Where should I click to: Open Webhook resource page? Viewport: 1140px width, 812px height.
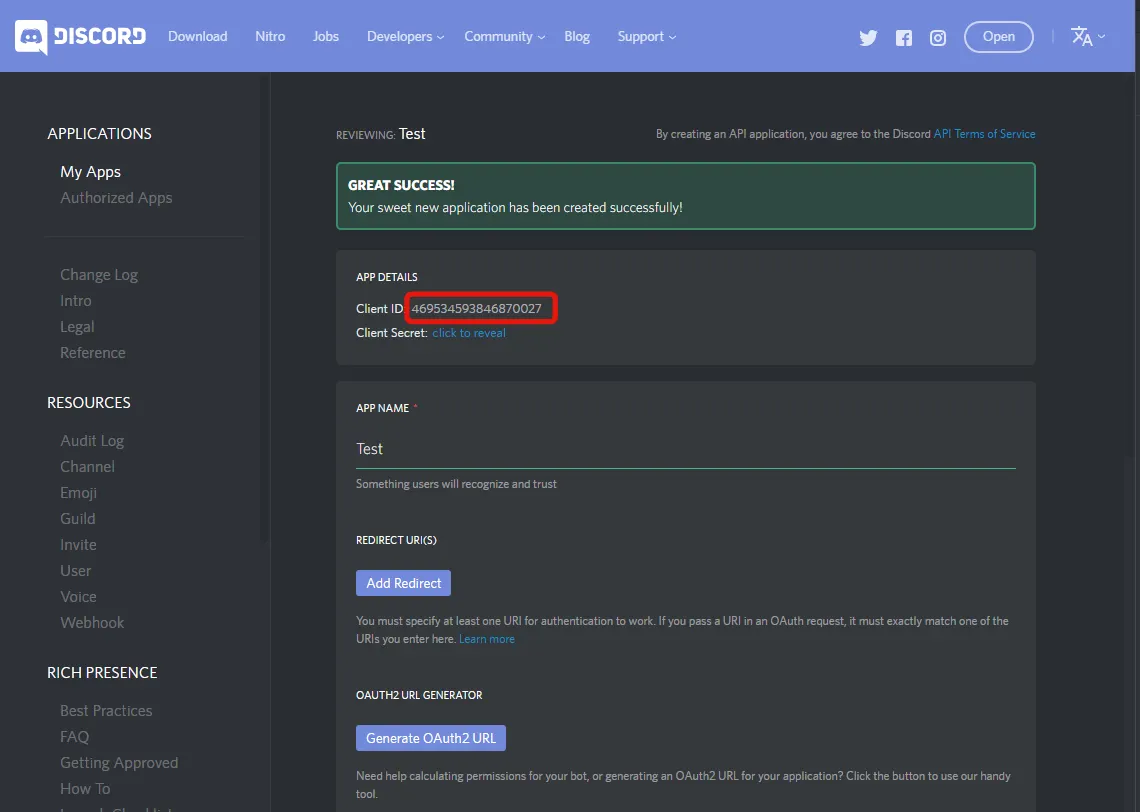[x=92, y=622]
